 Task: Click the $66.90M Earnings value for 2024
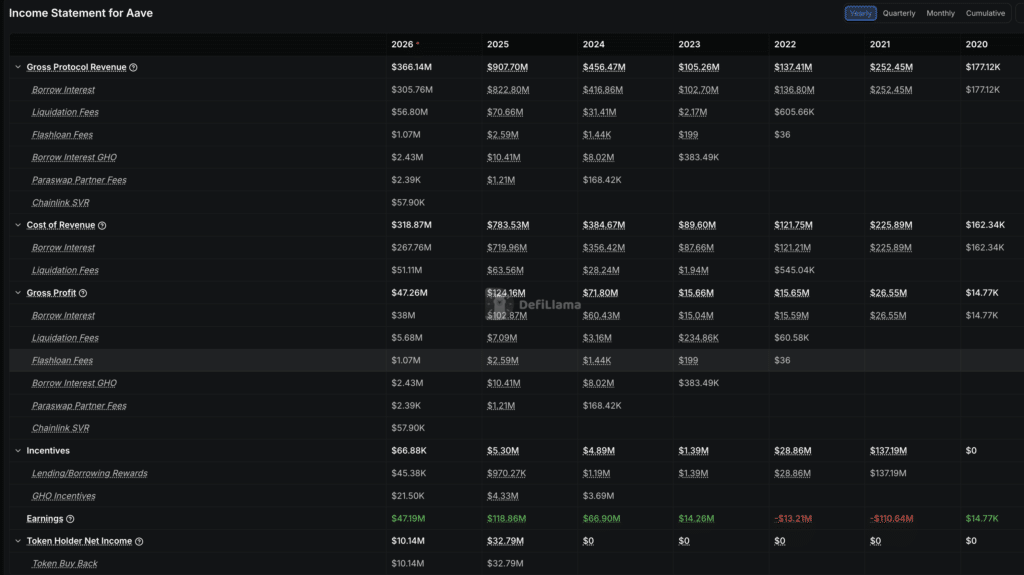[x=601, y=519]
